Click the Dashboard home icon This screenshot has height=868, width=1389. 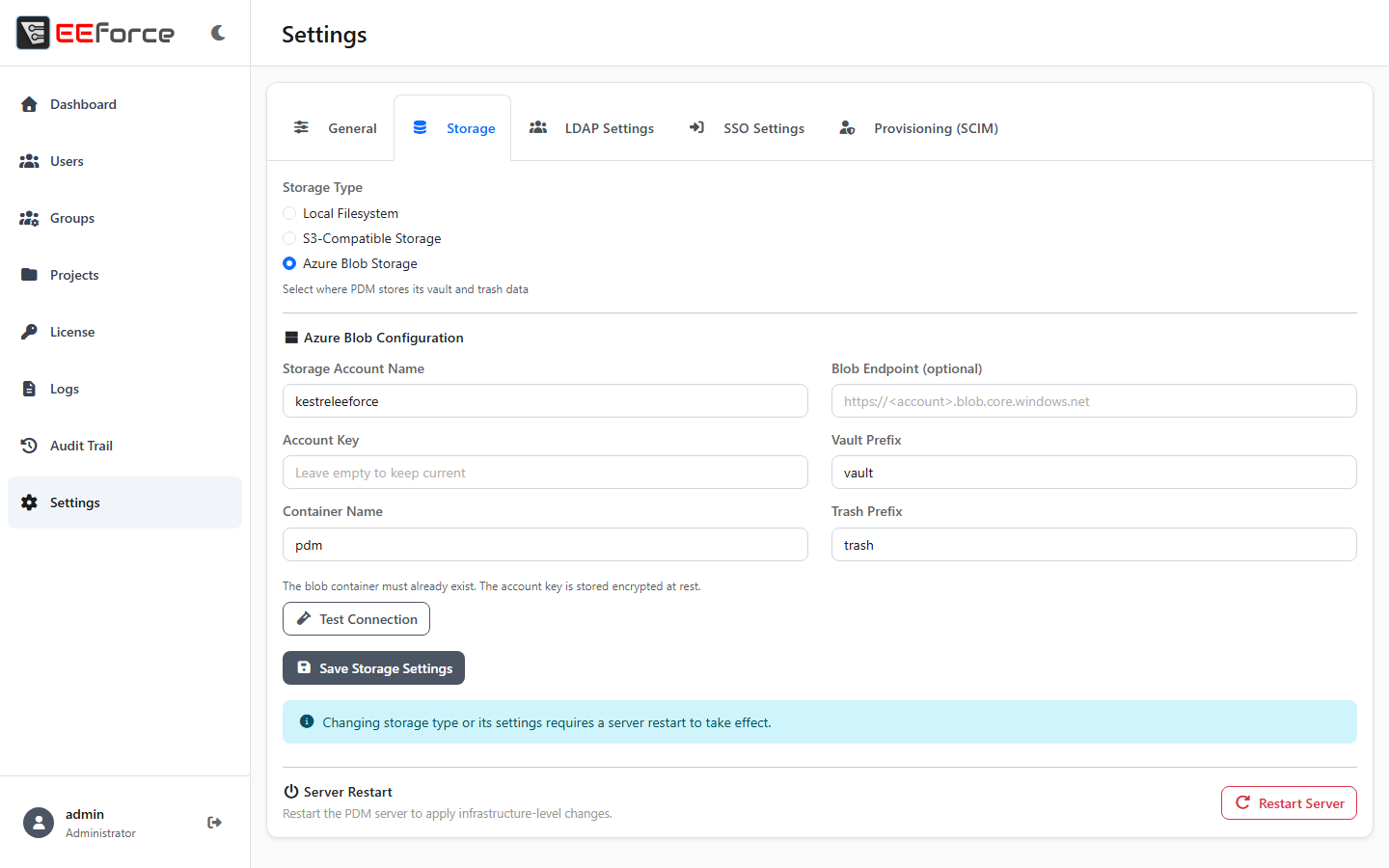[x=29, y=104]
